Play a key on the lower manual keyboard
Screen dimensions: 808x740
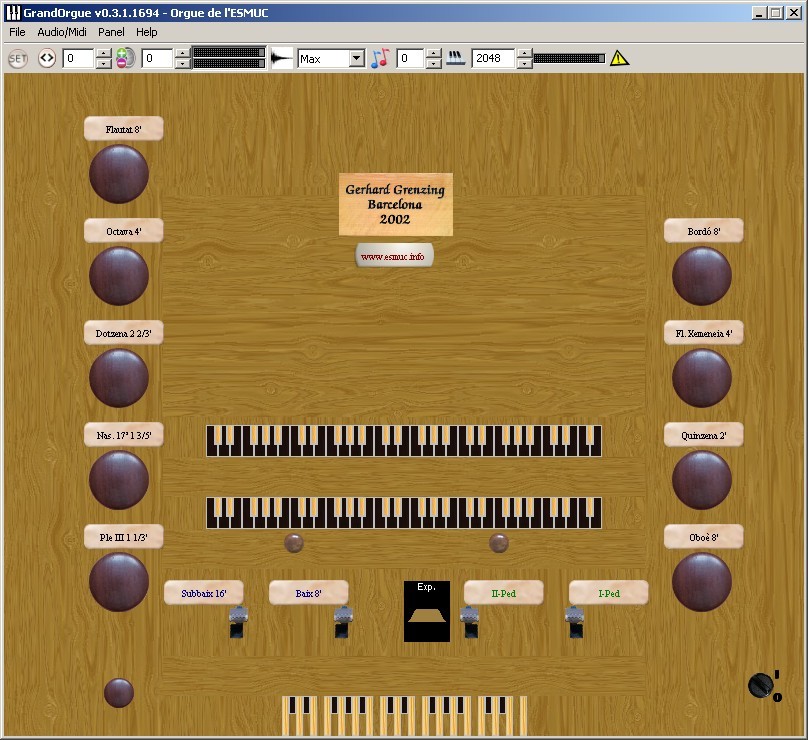pyautogui.click(x=404, y=513)
